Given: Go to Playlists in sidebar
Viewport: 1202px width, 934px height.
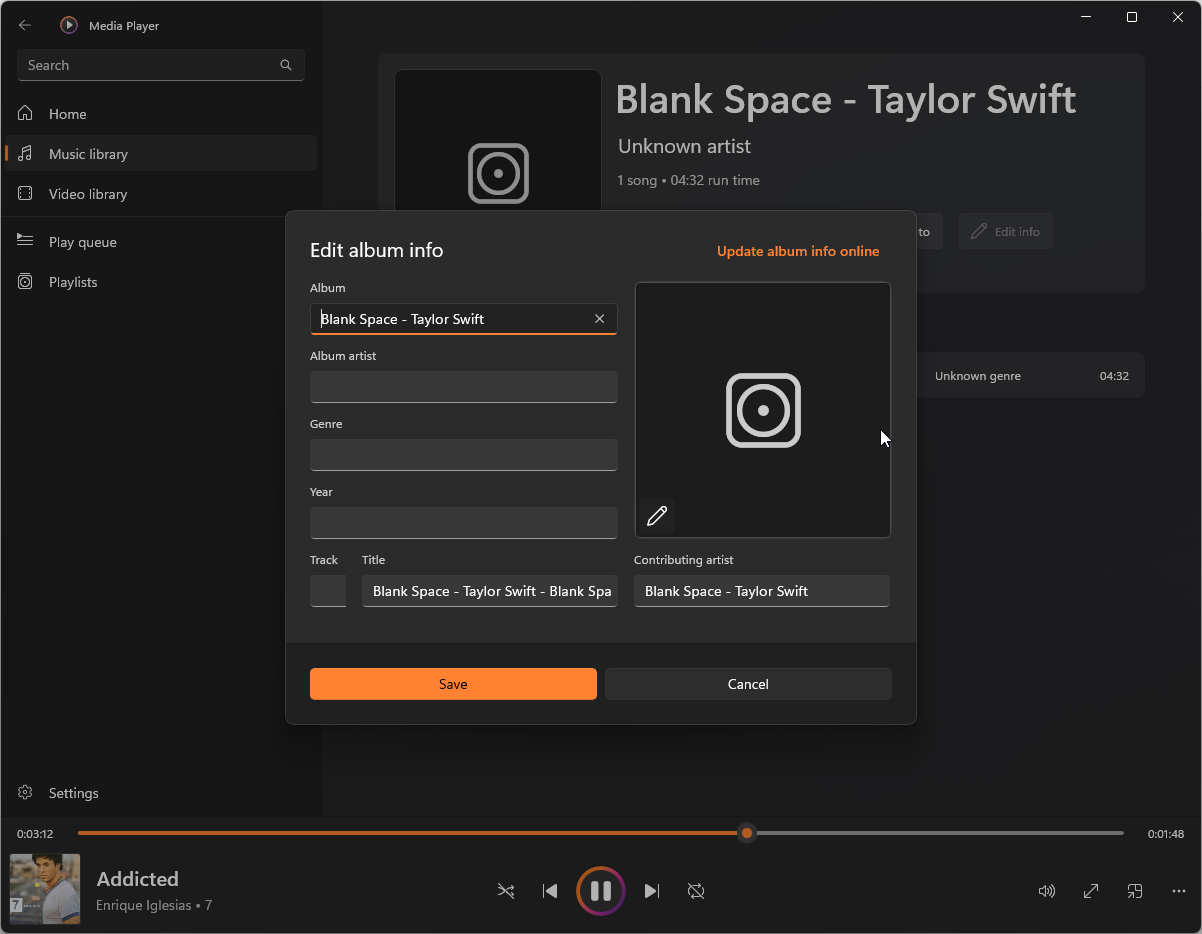Looking at the screenshot, I should pyautogui.click(x=73, y=282).
